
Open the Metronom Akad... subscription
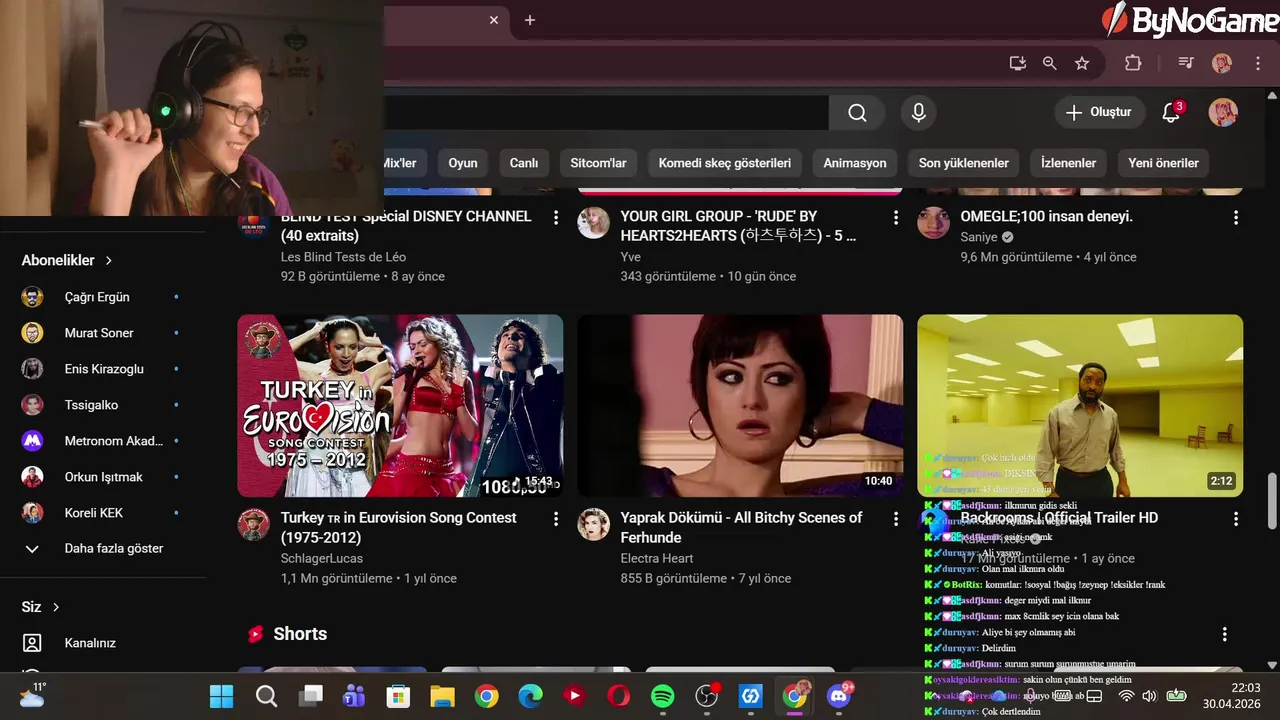point(103,441)
